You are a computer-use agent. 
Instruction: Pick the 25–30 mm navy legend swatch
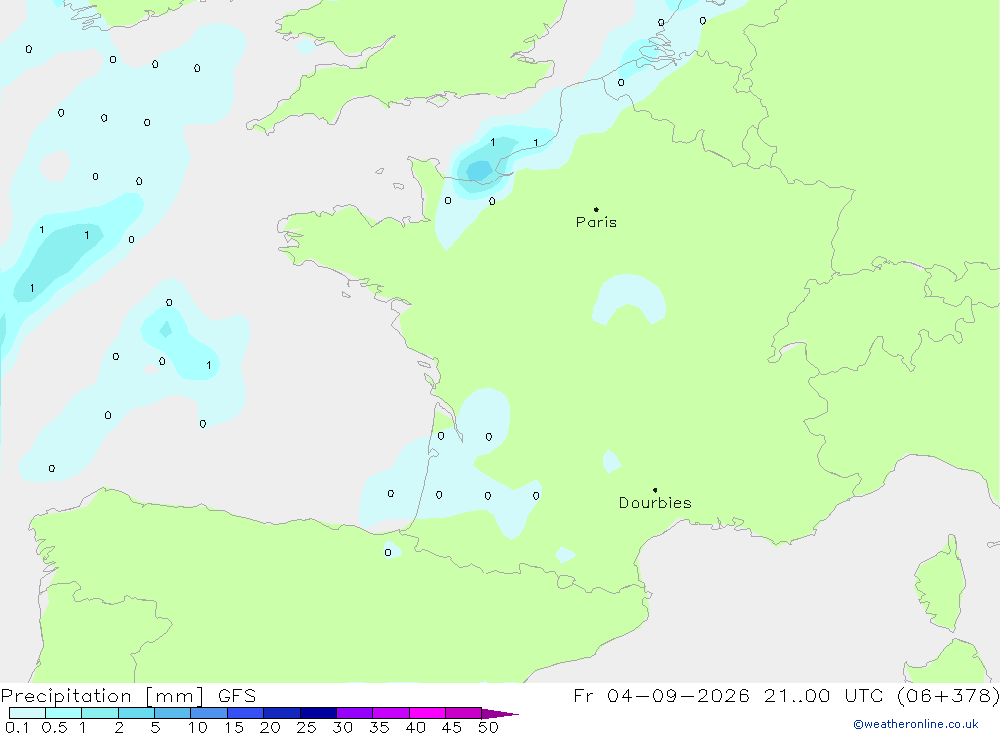click(318, 713)
